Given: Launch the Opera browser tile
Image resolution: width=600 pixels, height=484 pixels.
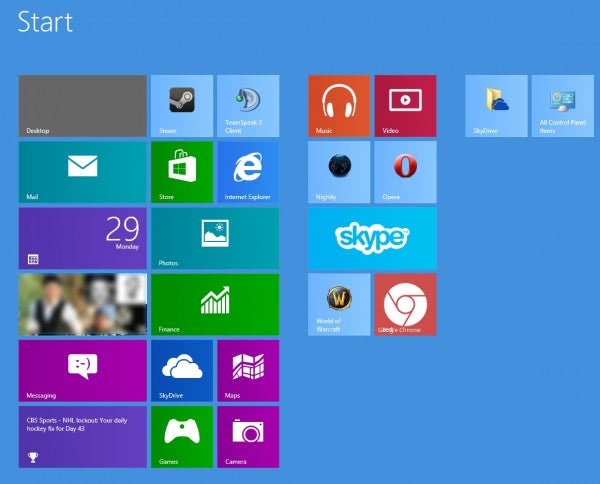Looking at the screenshot, I should [405, 172].
